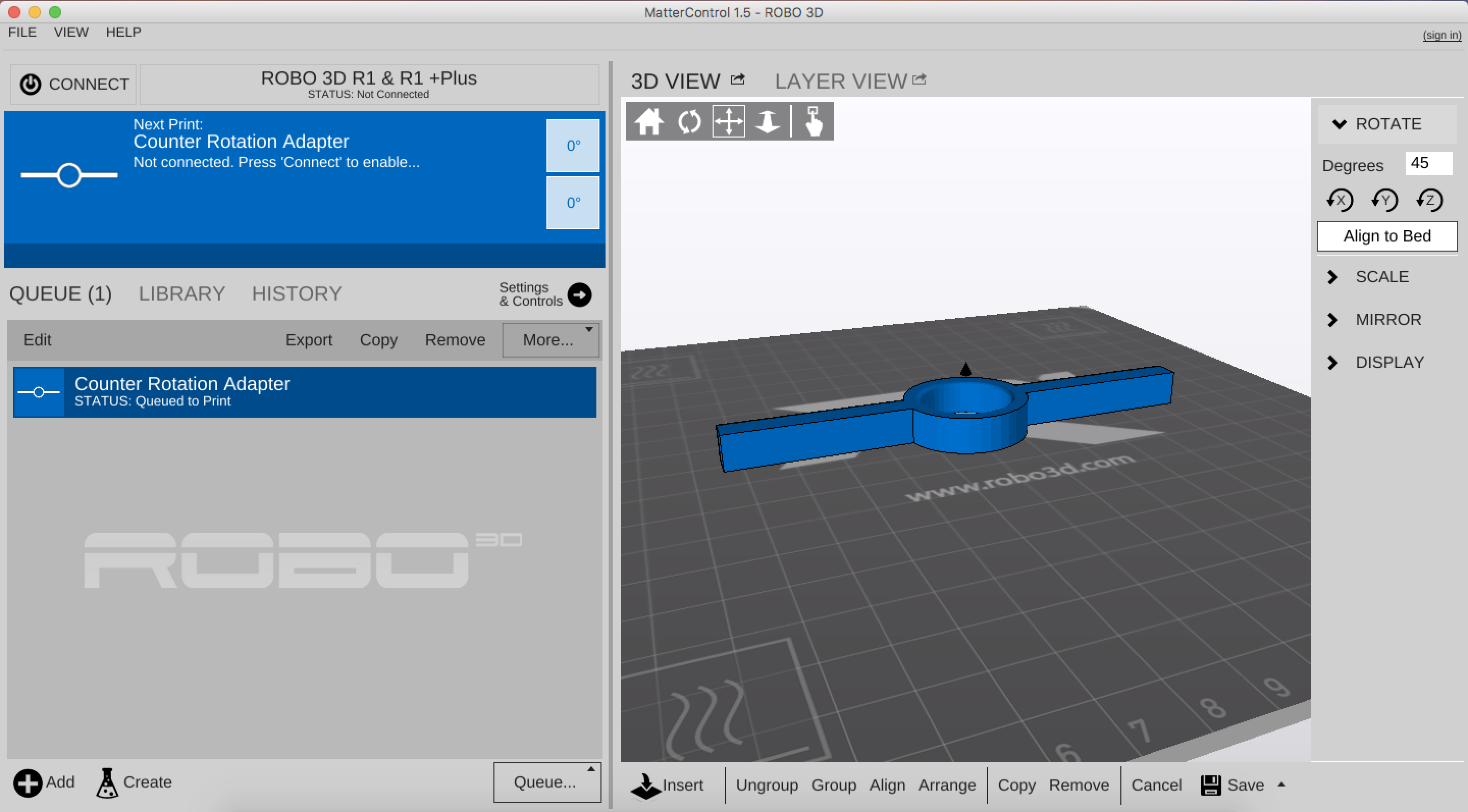Select the translate/pan view tool
This screenshot has width=1468, height=812.
click(x=728, y=121)
